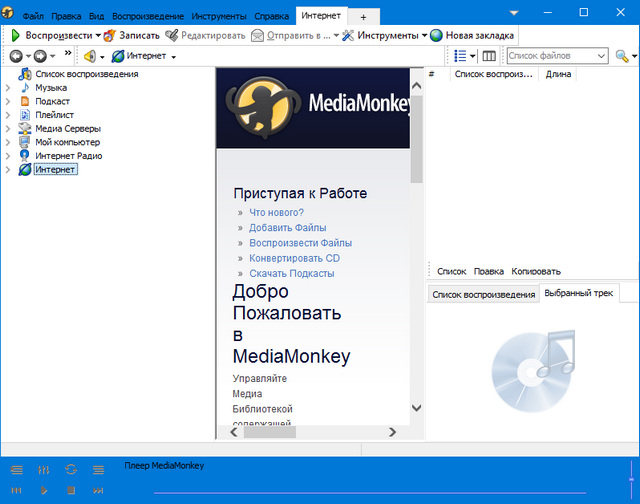This screenshot has width=640, height=504.
Task: Click the Список файлов search field
Action: [556, 56]
